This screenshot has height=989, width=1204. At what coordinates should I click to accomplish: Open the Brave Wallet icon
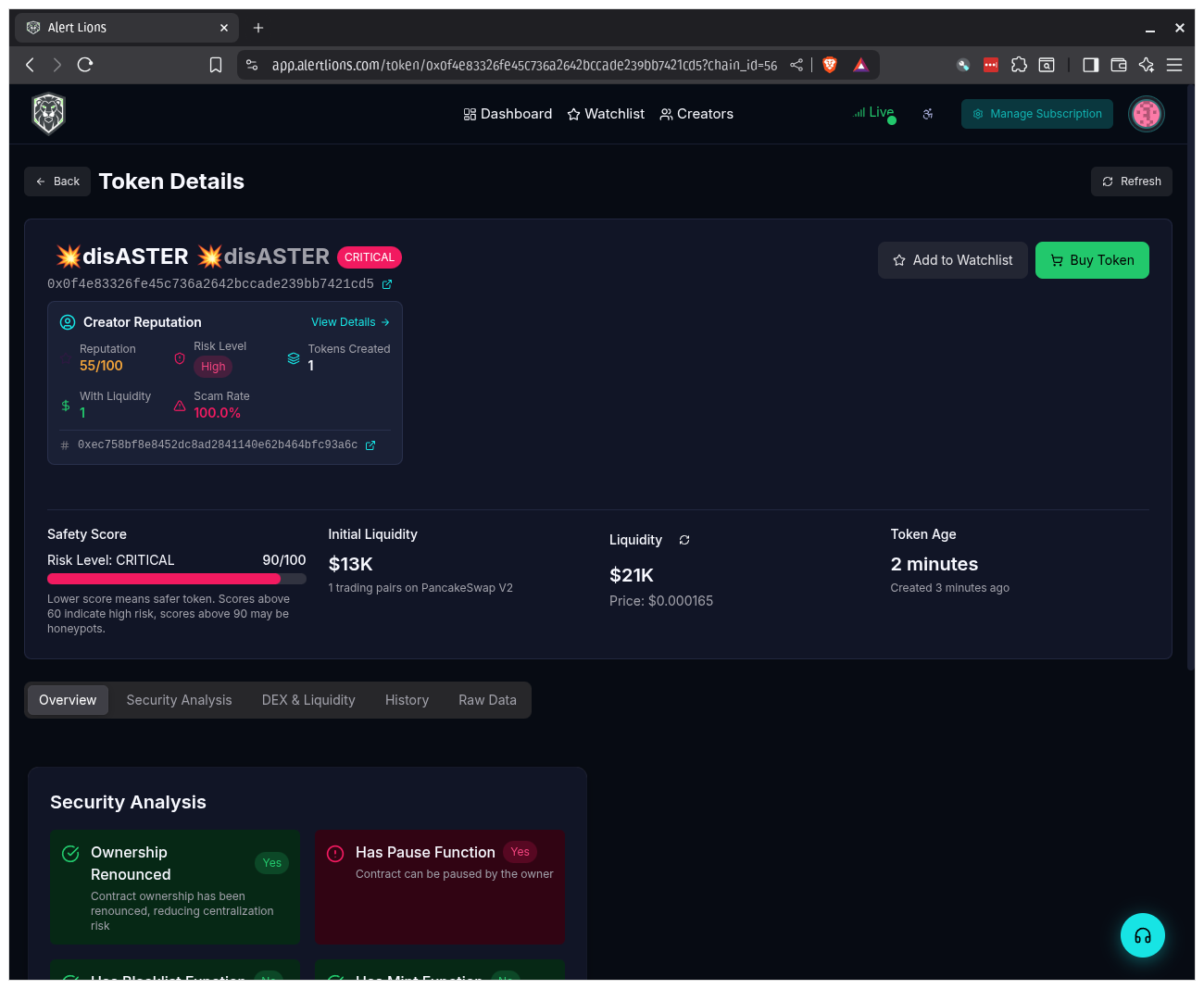[1118, 65]
